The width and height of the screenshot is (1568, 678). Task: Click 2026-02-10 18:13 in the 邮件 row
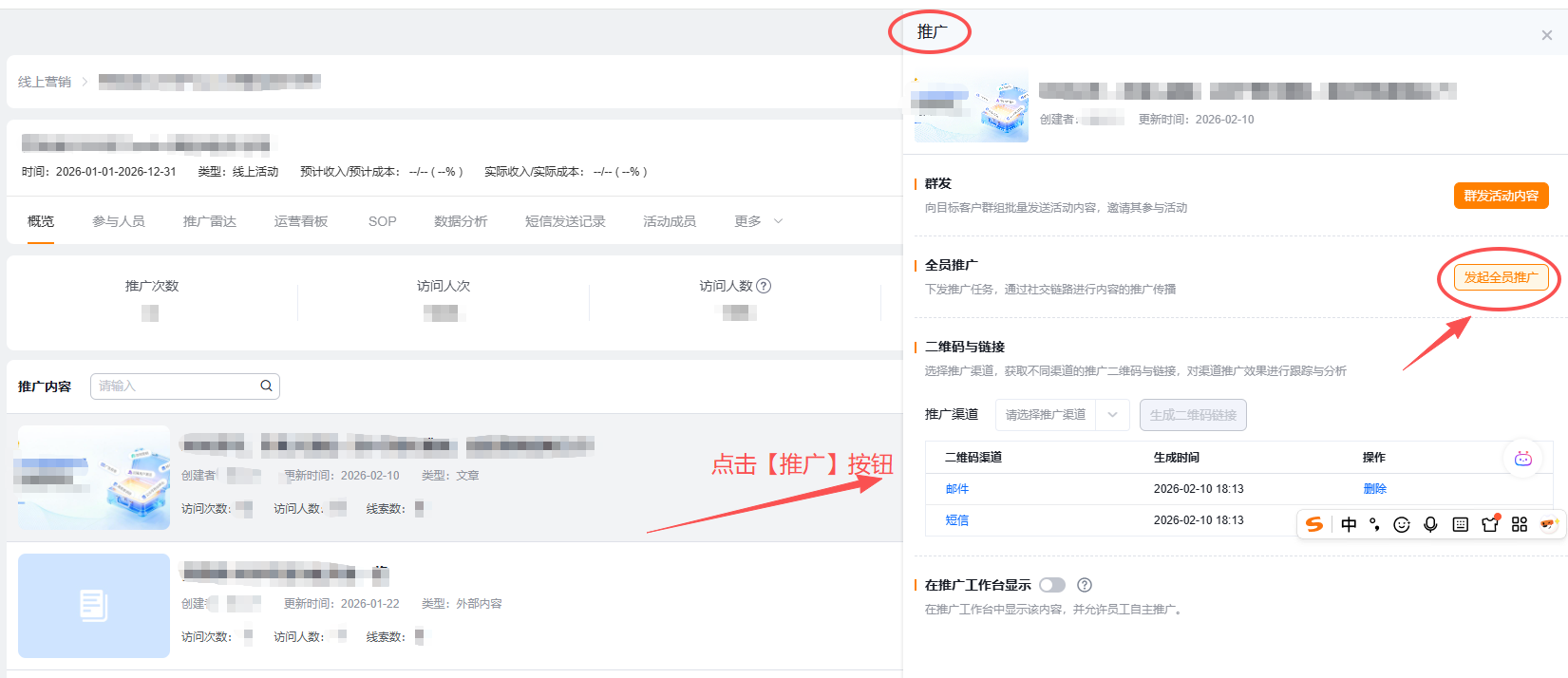click(1199, 489)
